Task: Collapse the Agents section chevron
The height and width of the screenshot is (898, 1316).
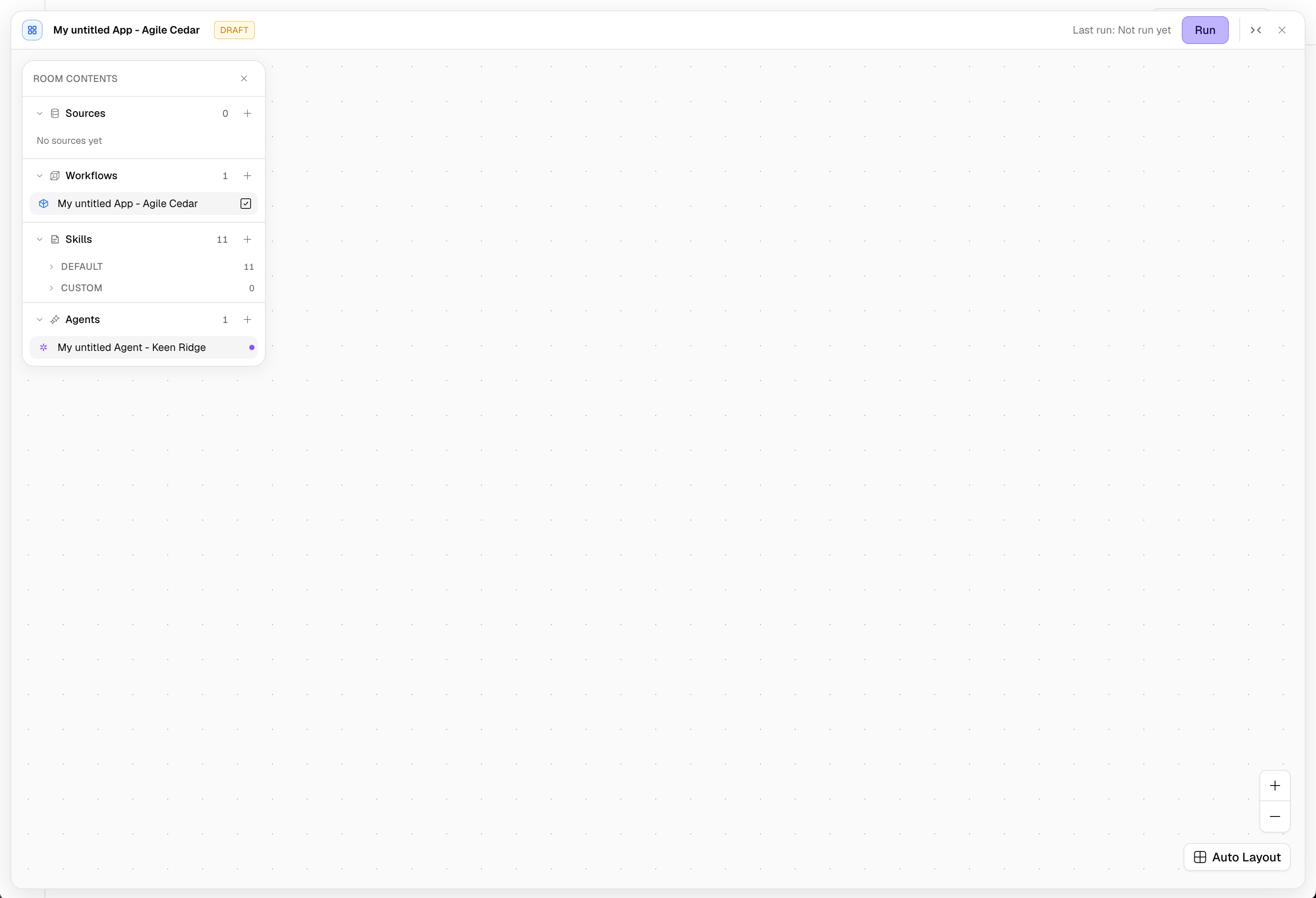Action: [x=40, y=320]
